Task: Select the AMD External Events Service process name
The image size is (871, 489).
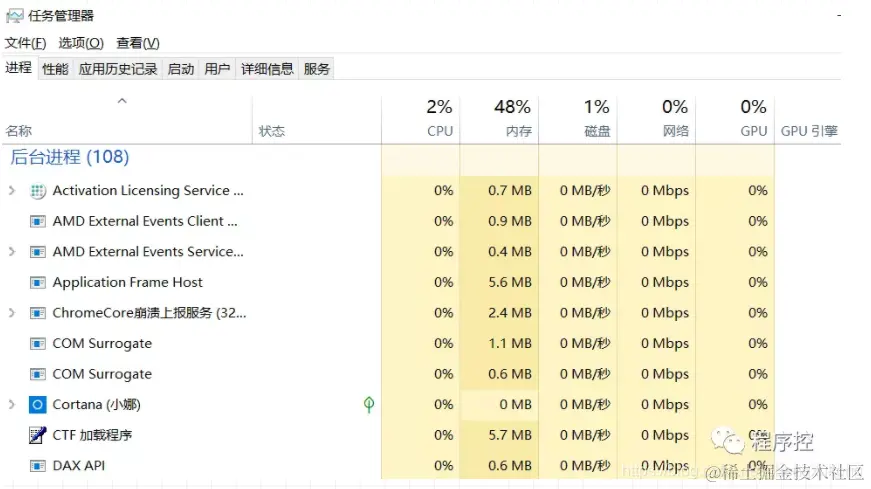Action: (x=148, y=252)
